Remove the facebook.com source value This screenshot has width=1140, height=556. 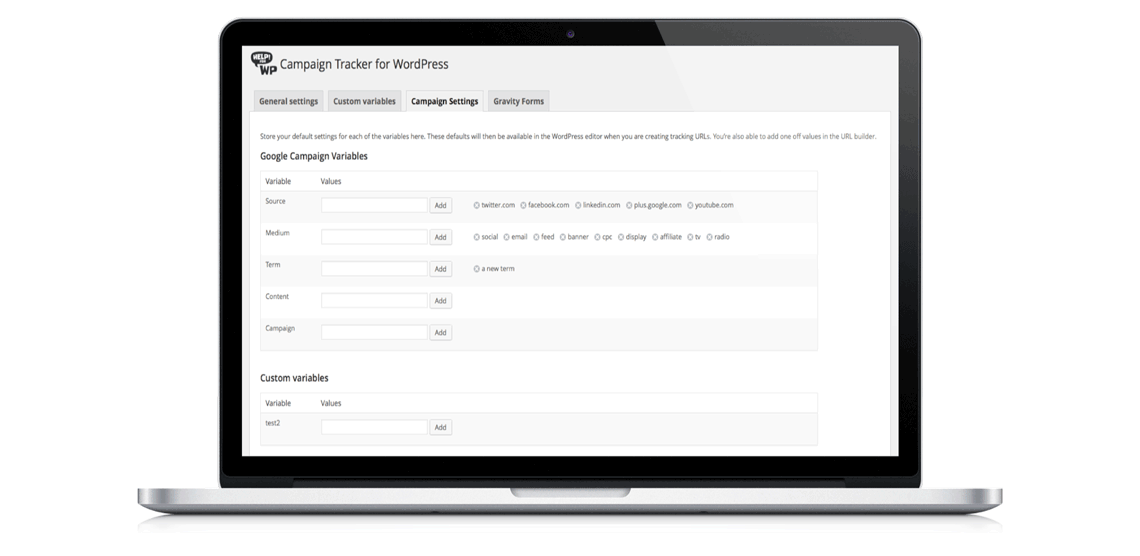(523, 205)
